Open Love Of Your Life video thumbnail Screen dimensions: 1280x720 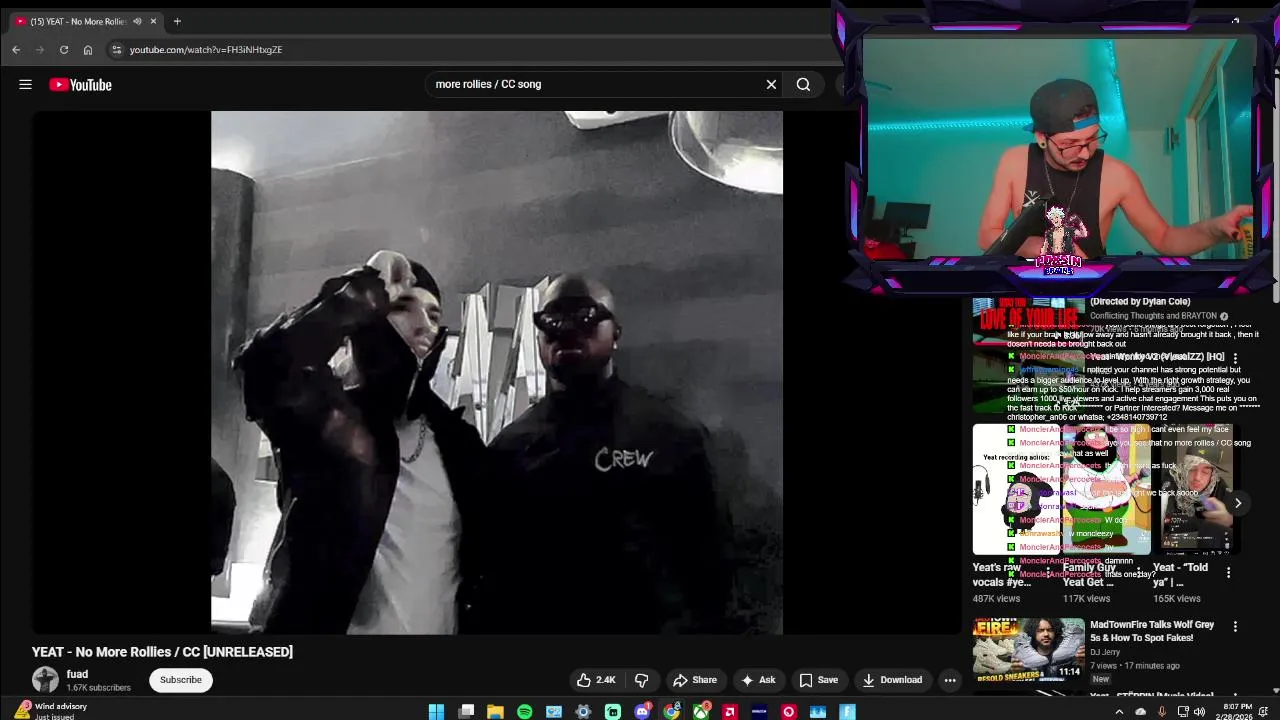point(1029,320)
